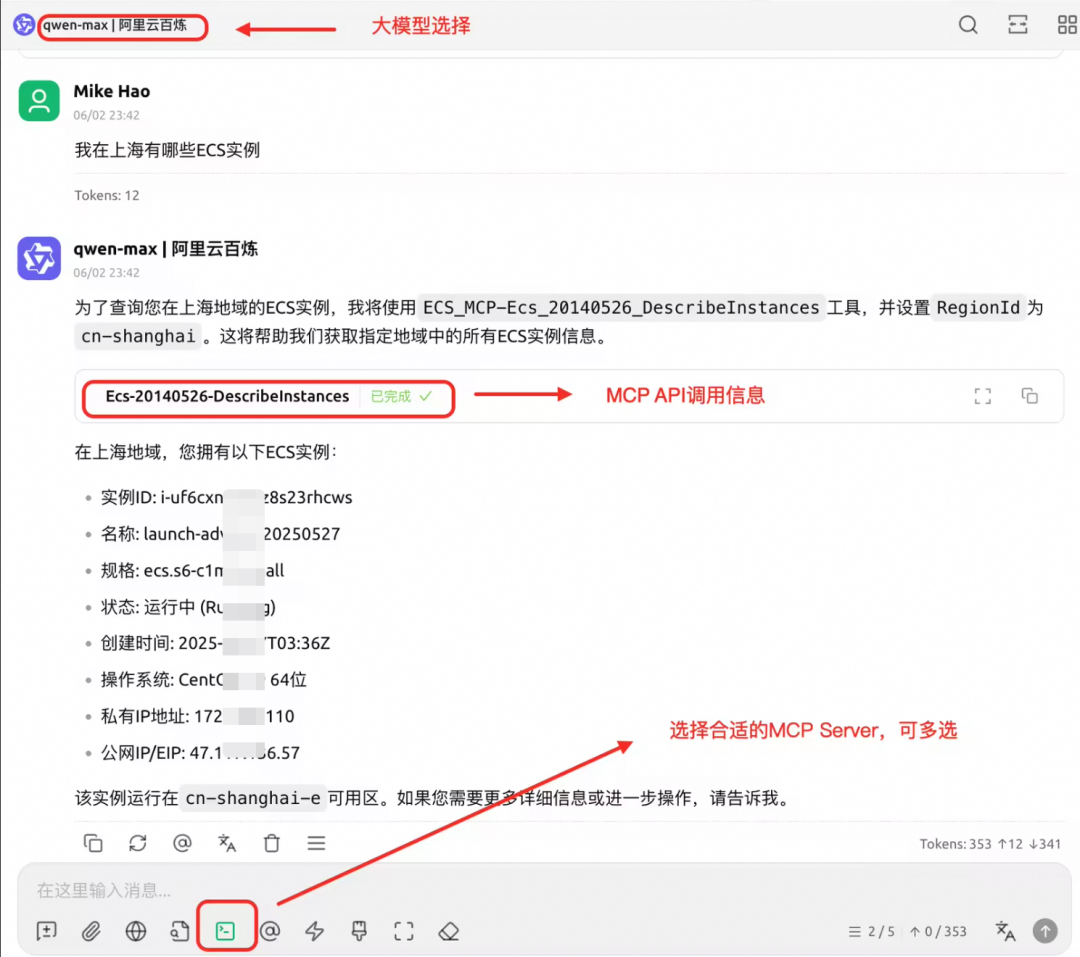Toggle the expand-width view icon in top bar
The image size is (1080, 957).
pyautogui.click(x=1017, y=25)
